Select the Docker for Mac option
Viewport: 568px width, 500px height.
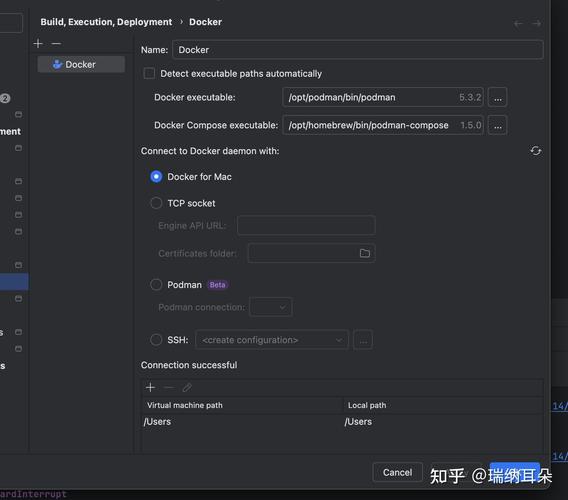(x=156, y=177)
